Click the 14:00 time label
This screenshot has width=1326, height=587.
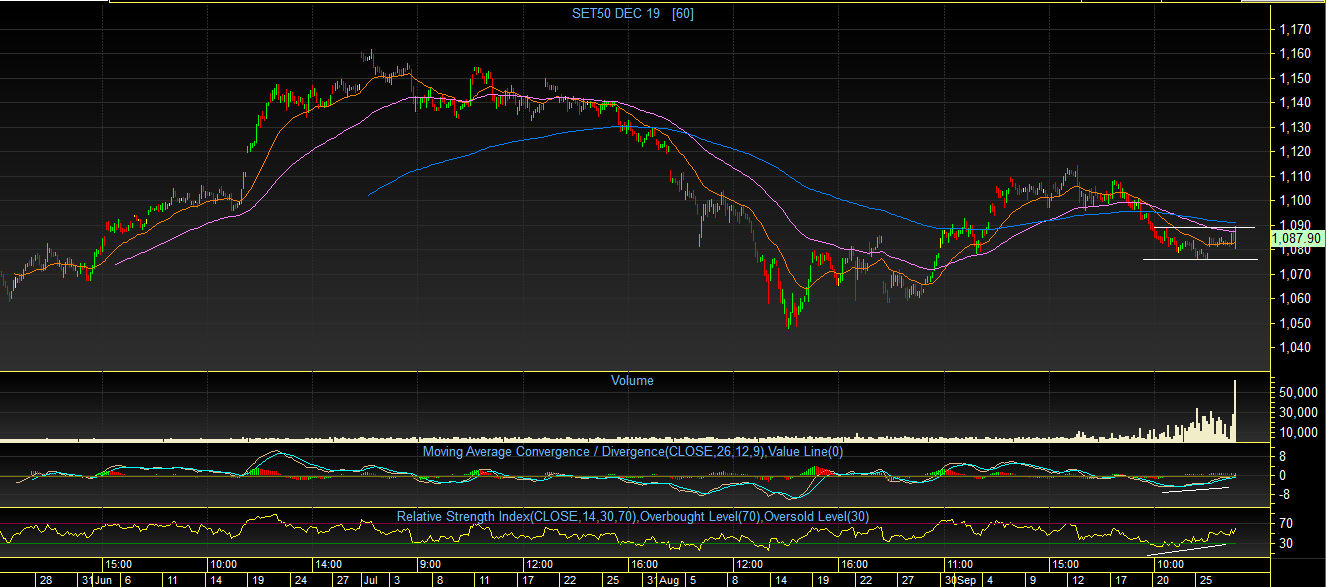(327, 564)
